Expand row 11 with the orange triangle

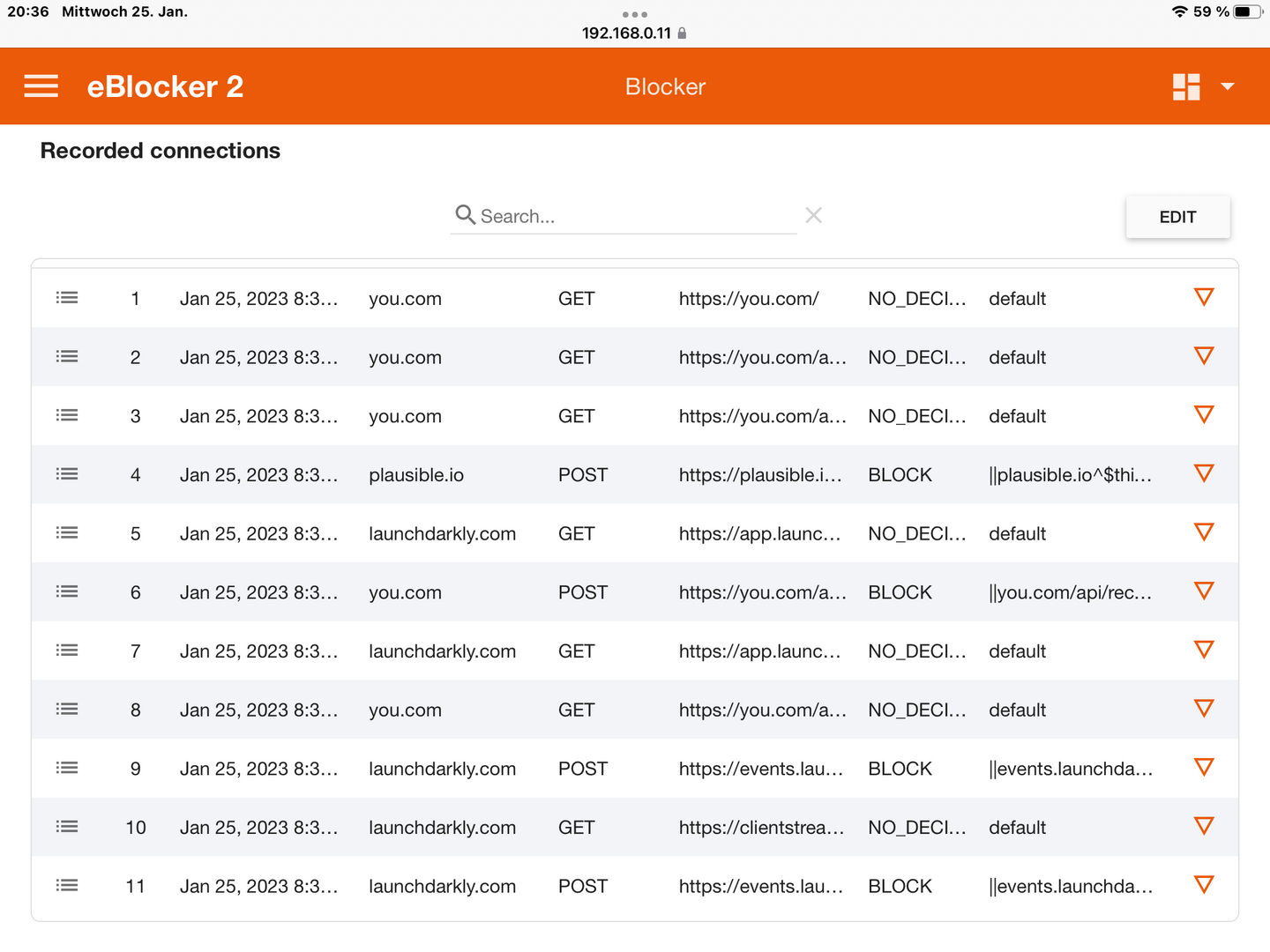point(1204,885)
